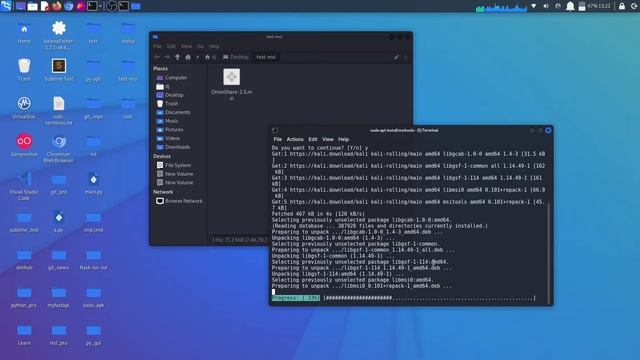Select the flask-tor-tut folder on the desktop
Image resolution: width=640 pixels, height=360 pixels.
pos(93,259)
